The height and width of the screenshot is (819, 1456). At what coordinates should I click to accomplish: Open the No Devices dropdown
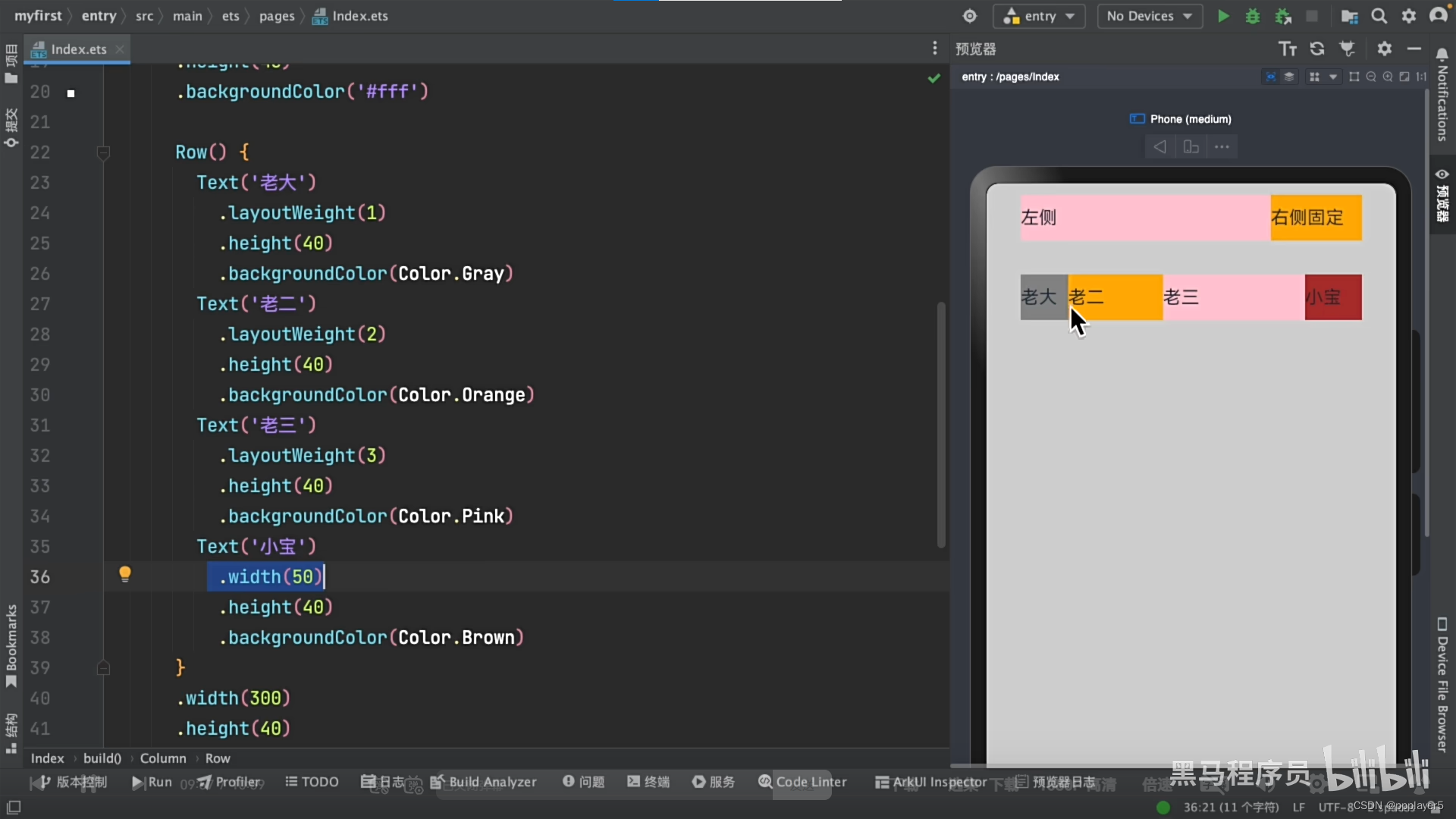(x=1149, y=16)
